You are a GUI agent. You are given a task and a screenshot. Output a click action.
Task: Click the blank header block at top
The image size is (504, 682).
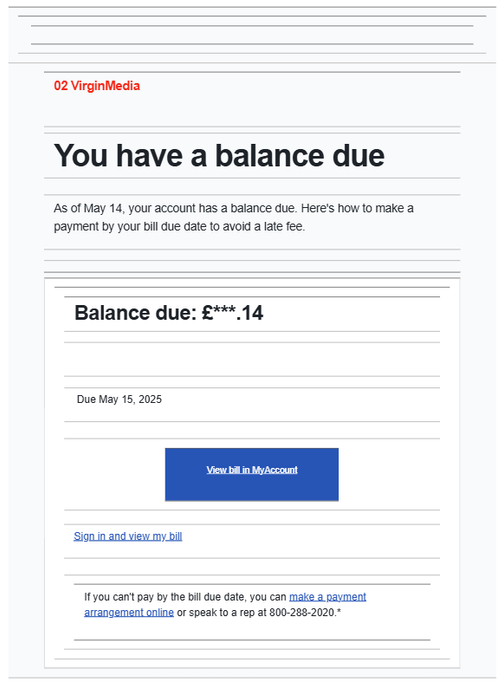click(x=252, y=35)
